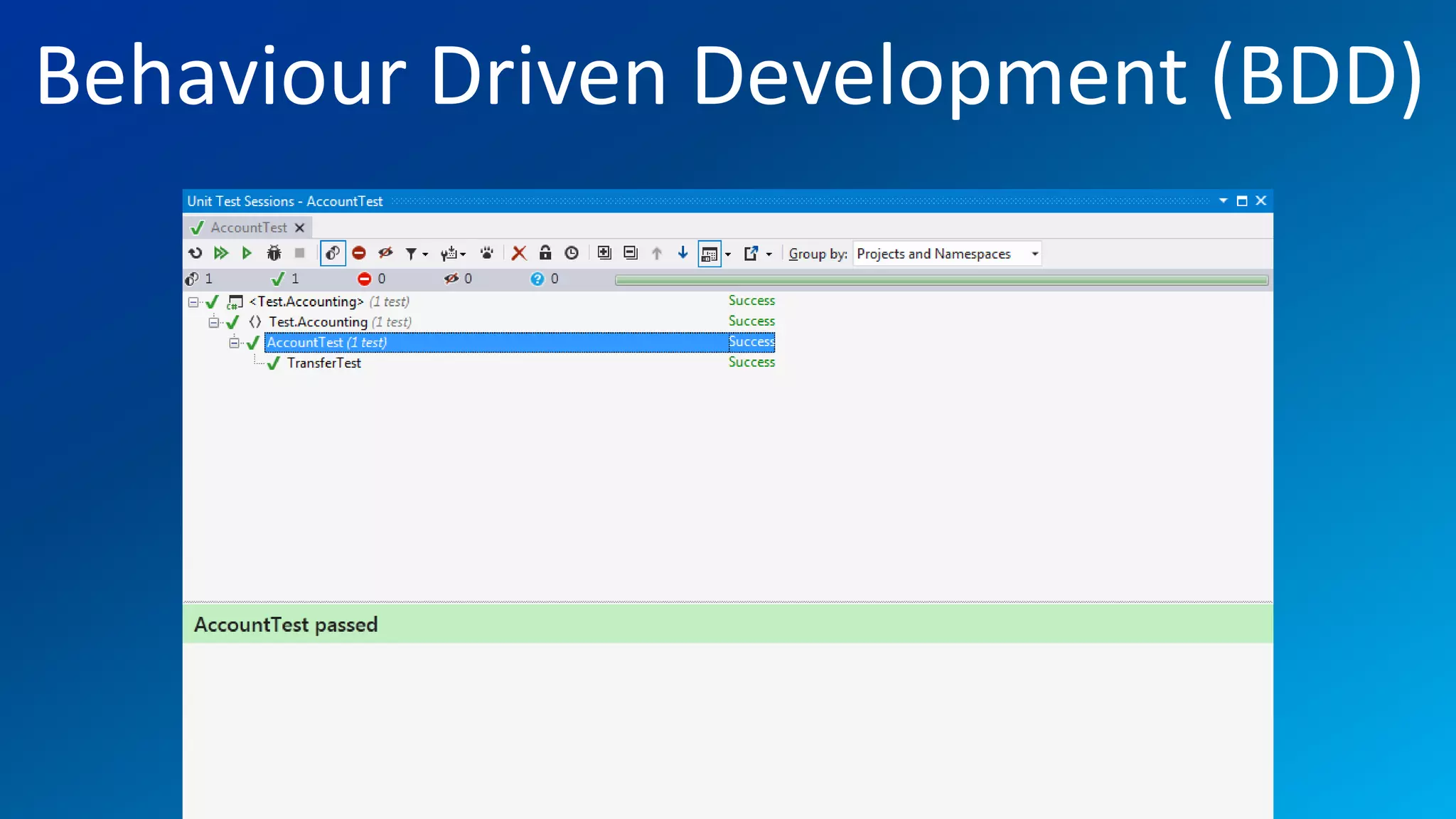The width and height of the screenshot is (1456, 819).
Task: Expand all tree nodes with plus icon
Action: [604, 253]
